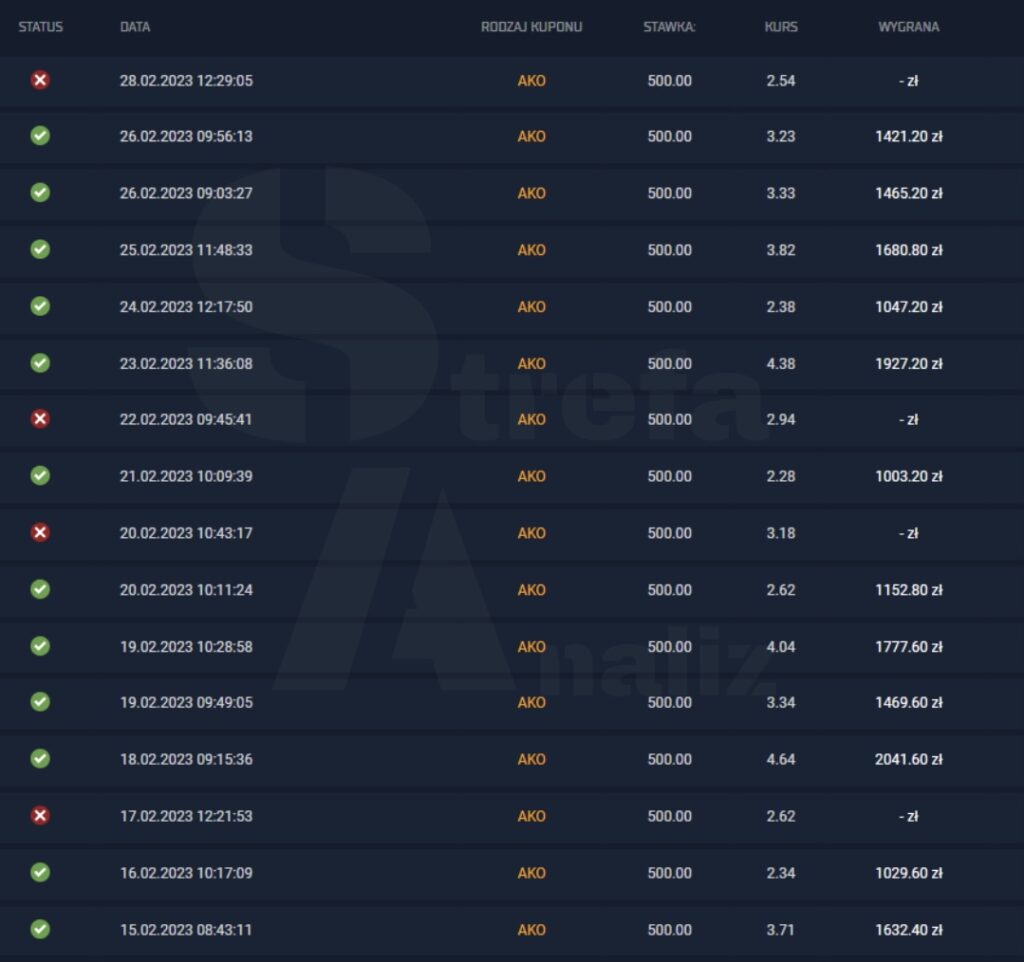Click date 26.02.2023 09:03:27

pos(186,193)
